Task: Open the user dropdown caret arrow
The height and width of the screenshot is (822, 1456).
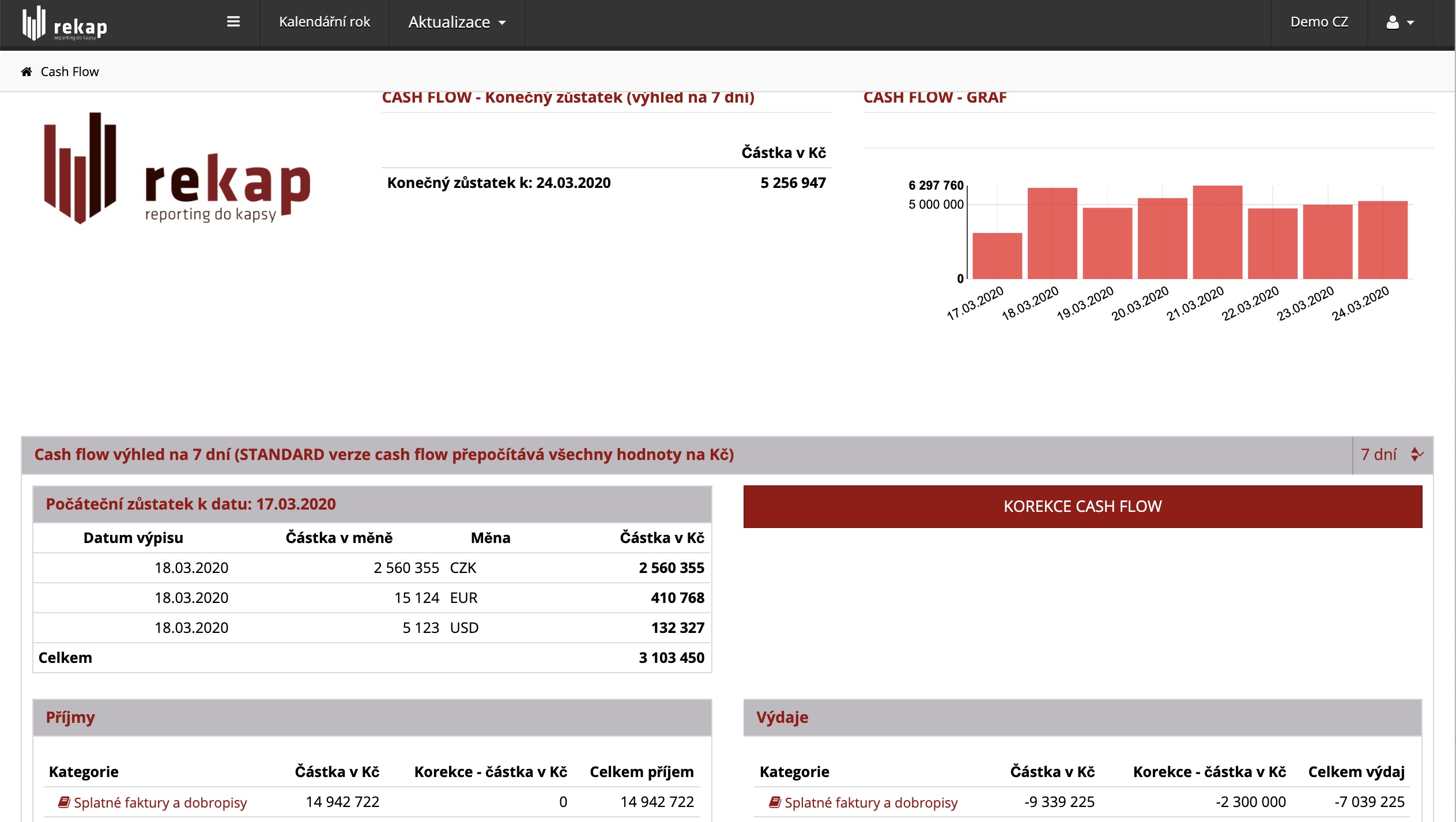Action: coord(1410,23)
